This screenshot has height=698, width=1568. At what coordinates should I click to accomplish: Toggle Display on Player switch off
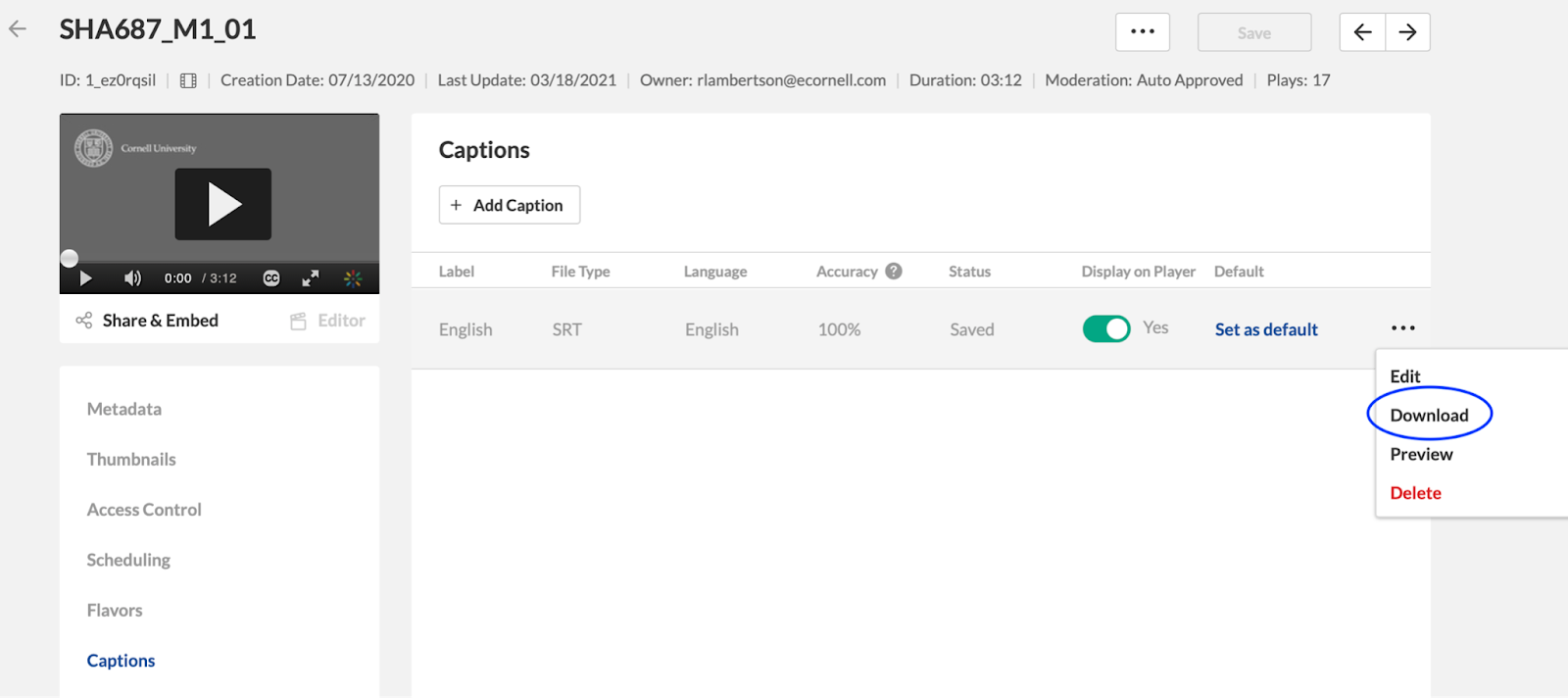point(1106,328)
